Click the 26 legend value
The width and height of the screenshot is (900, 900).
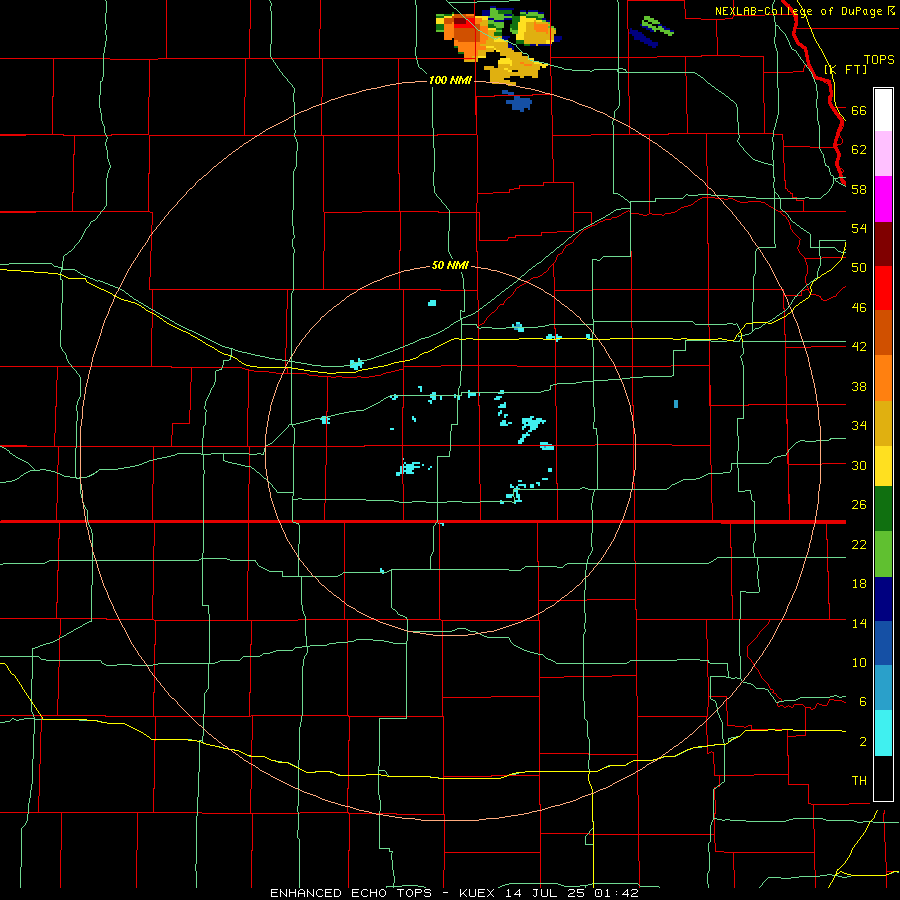tap(859, 505)
